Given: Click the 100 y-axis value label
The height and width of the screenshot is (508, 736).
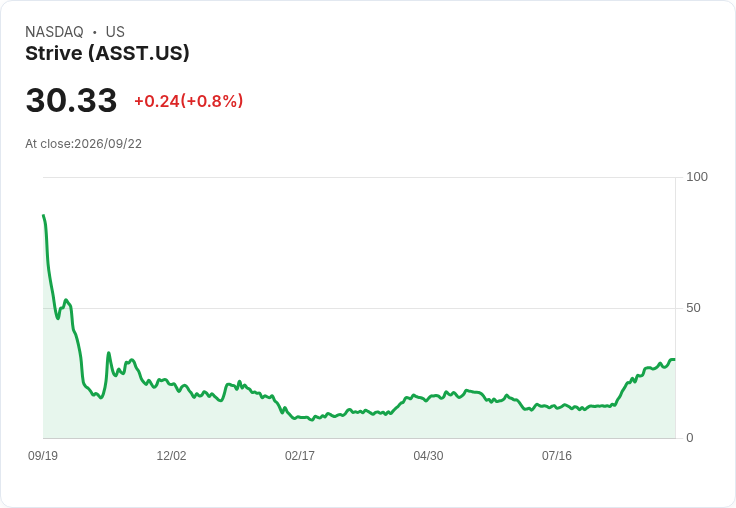Looking at the screenshot, I should point(697,177).
